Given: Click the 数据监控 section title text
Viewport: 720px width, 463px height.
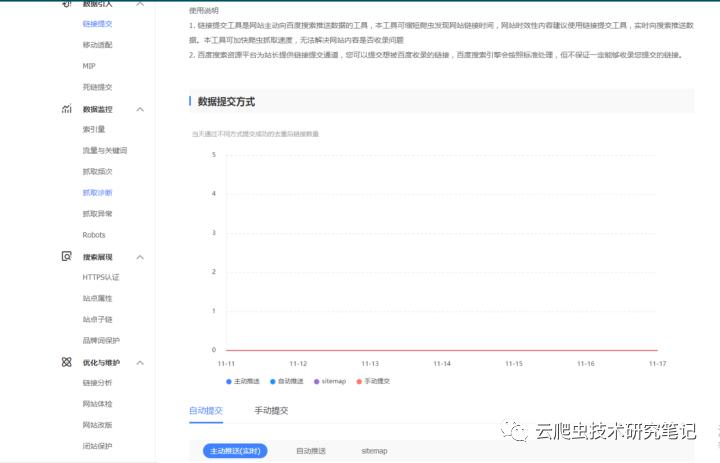Looking at the screenshot, I should [97, 109].
